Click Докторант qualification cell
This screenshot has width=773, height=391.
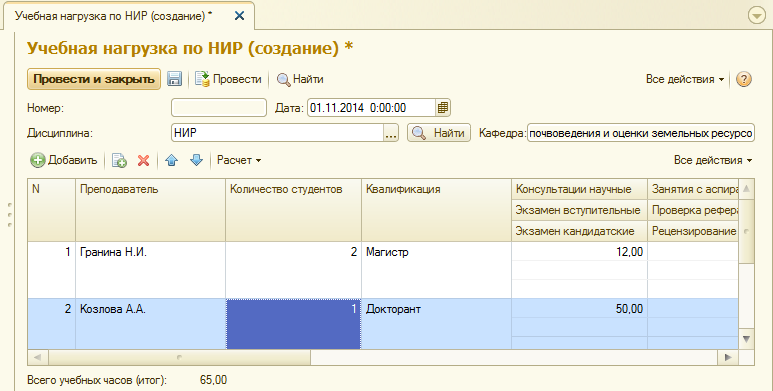click(x=436, y=324)
